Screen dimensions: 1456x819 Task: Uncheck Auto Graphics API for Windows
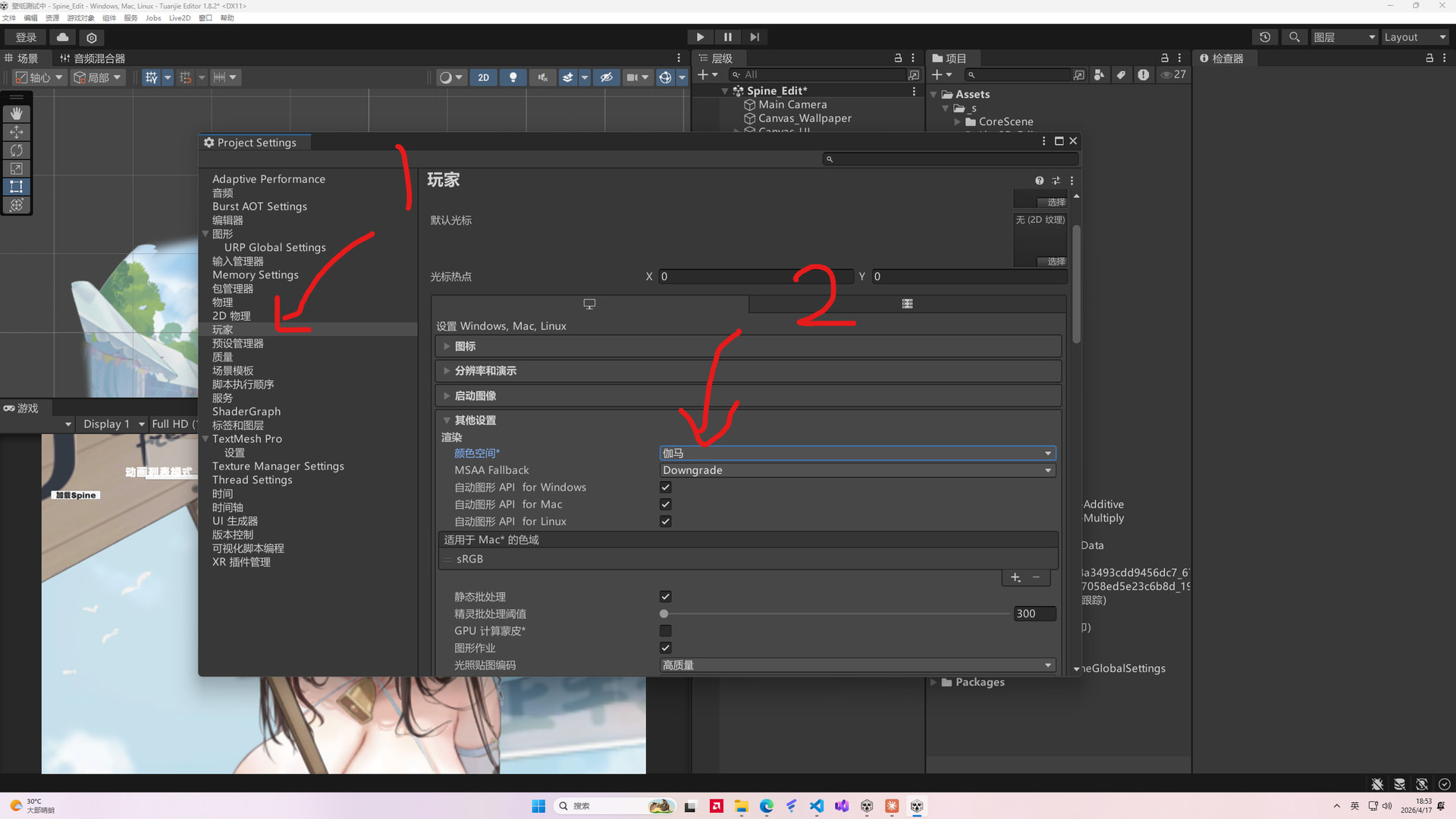665,488
